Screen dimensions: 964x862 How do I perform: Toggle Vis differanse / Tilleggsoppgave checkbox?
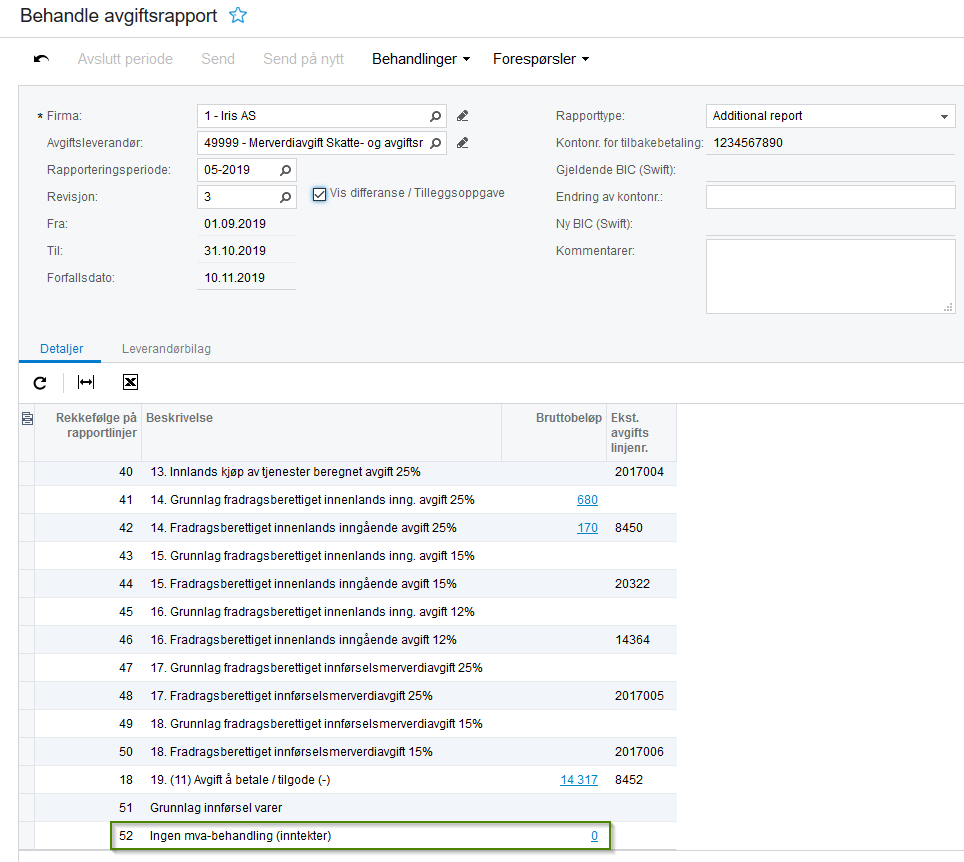(x=319, y=194)
